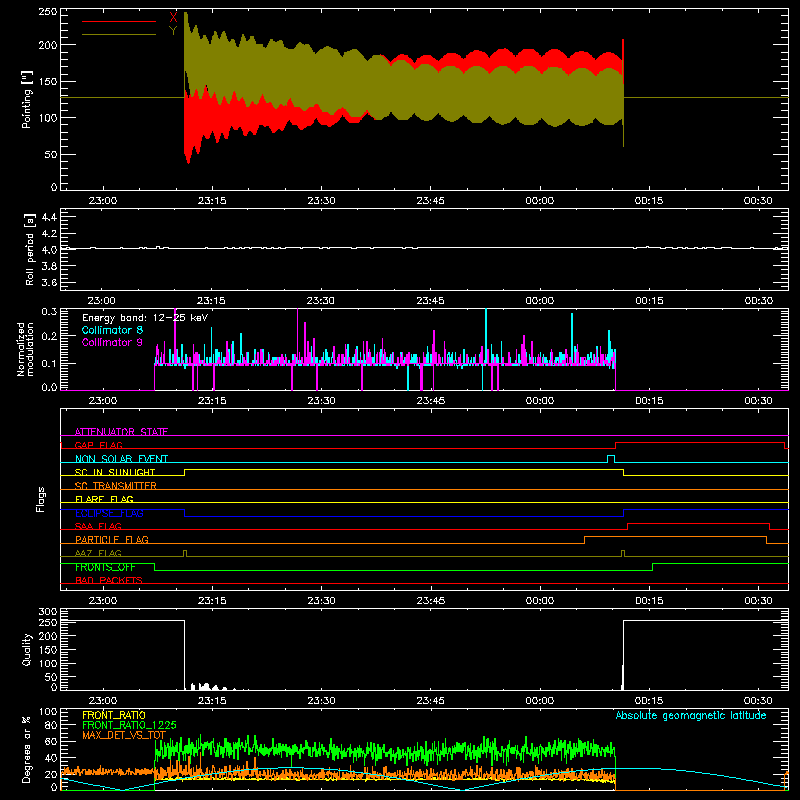This screenshot has height=800, width=800.
Task: Click the Flags axis title
Action: tap(40, 499)
